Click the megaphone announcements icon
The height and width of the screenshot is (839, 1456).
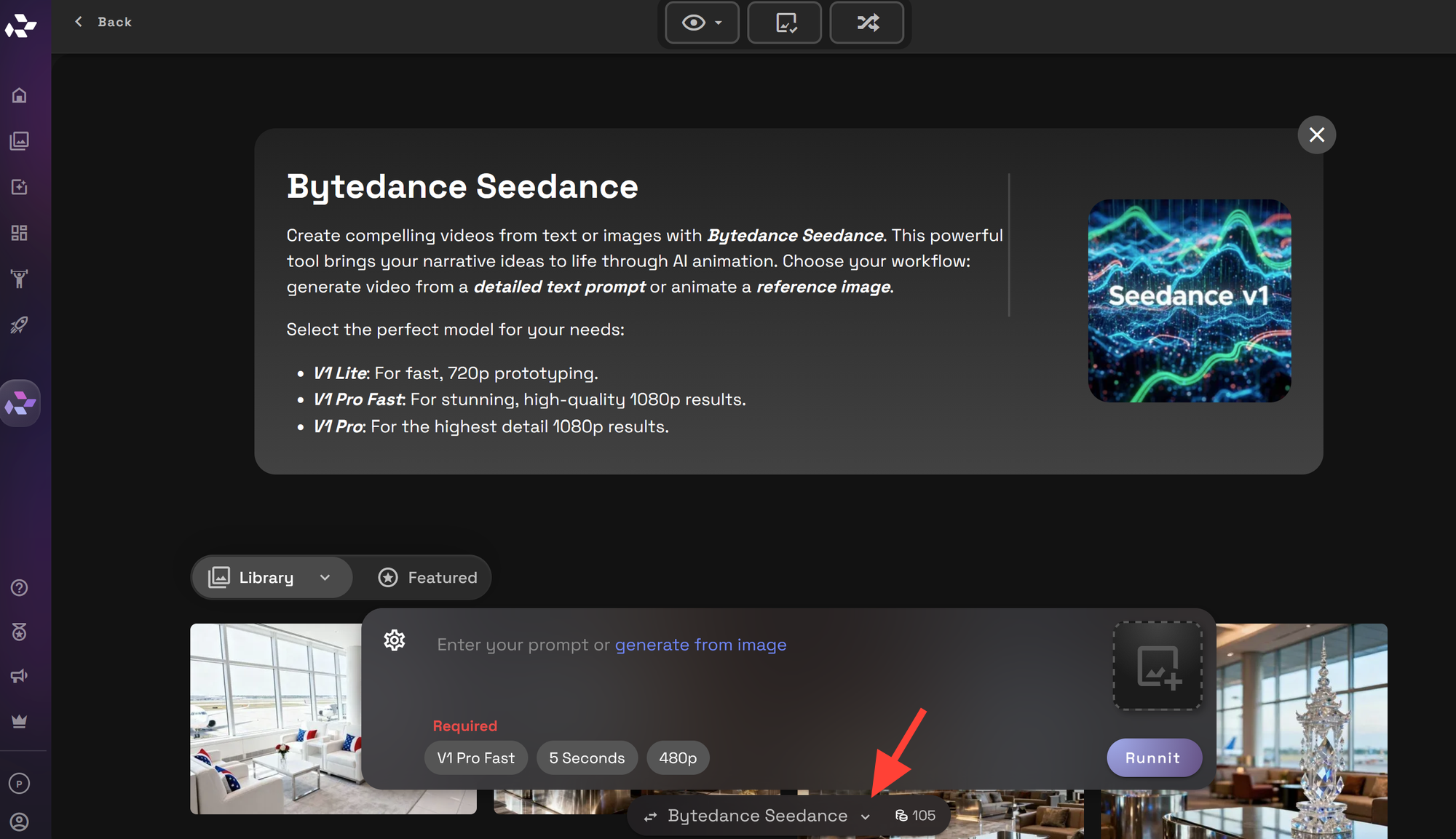(20, 676)
